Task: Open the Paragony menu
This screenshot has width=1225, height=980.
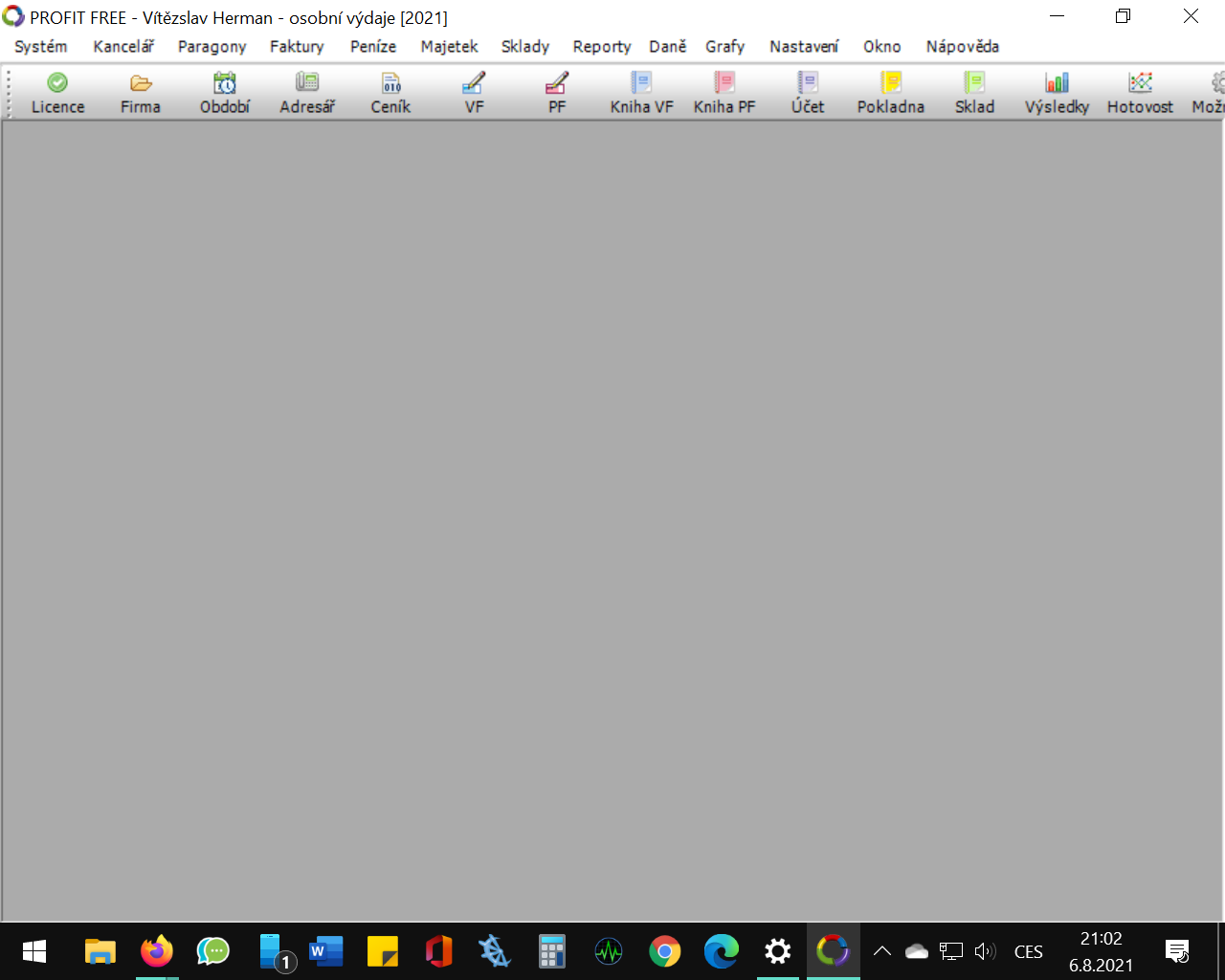Action: [212, 46]
